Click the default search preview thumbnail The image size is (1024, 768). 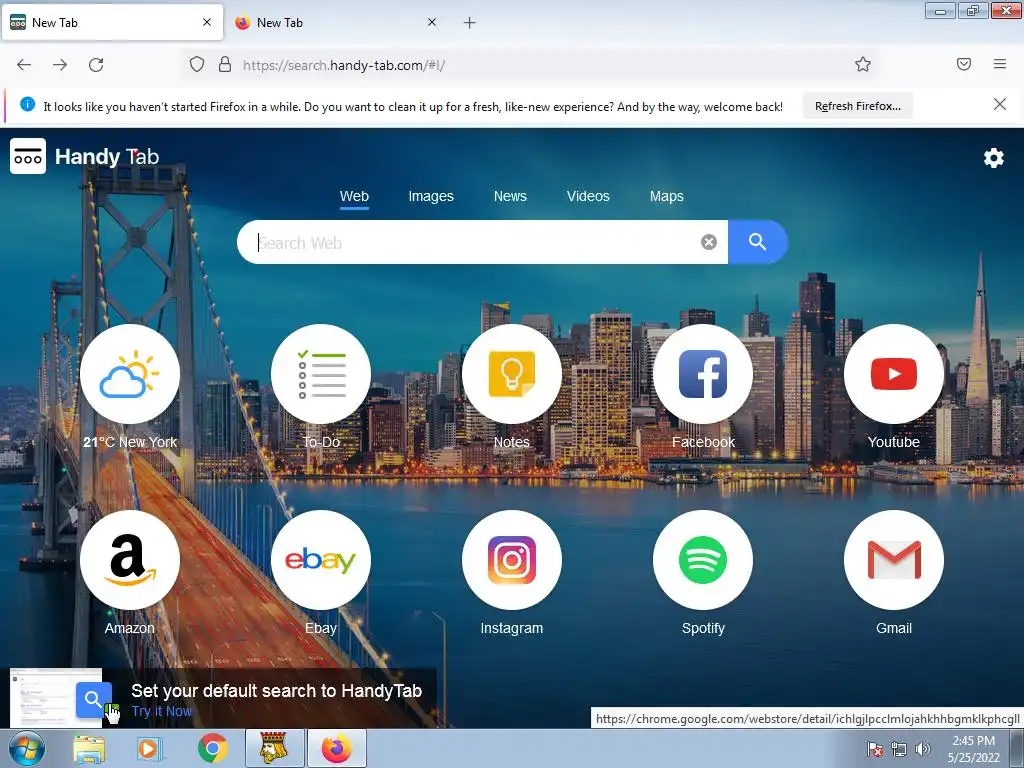click(x=56, y=697)
